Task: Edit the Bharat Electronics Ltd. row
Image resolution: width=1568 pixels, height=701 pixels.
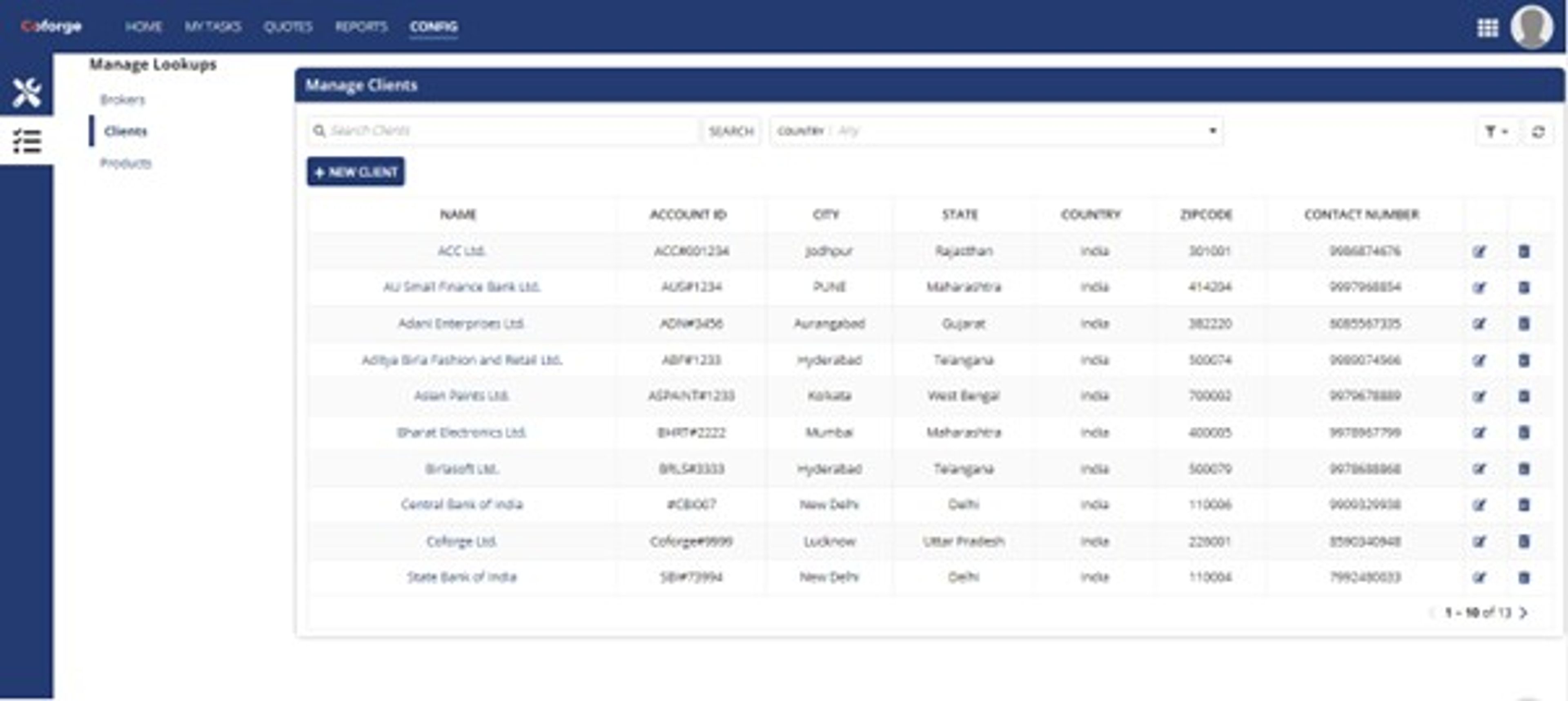Action: pos(1479,433)
